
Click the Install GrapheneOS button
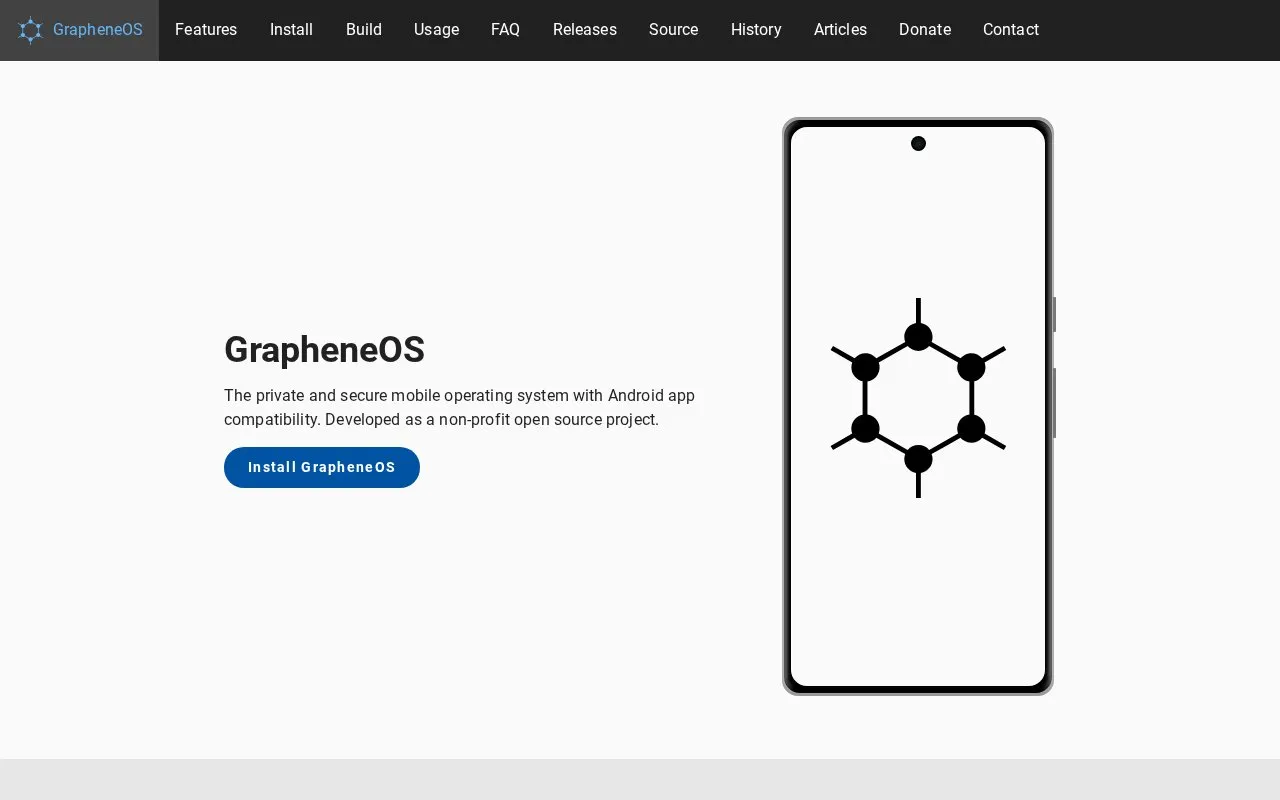click(322, 467)
